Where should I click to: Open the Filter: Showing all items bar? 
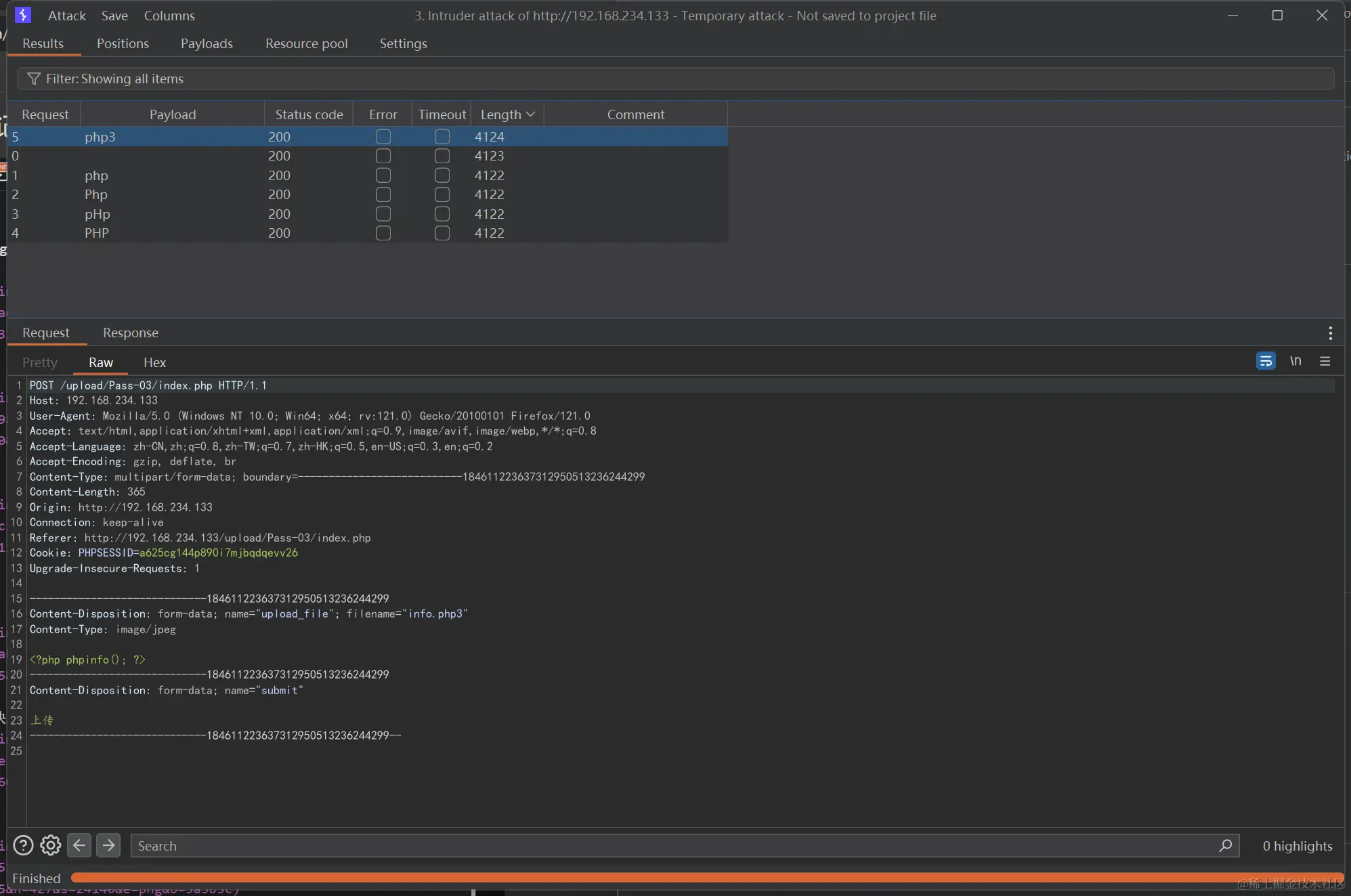pyautogui.click(x=675, y=79)
